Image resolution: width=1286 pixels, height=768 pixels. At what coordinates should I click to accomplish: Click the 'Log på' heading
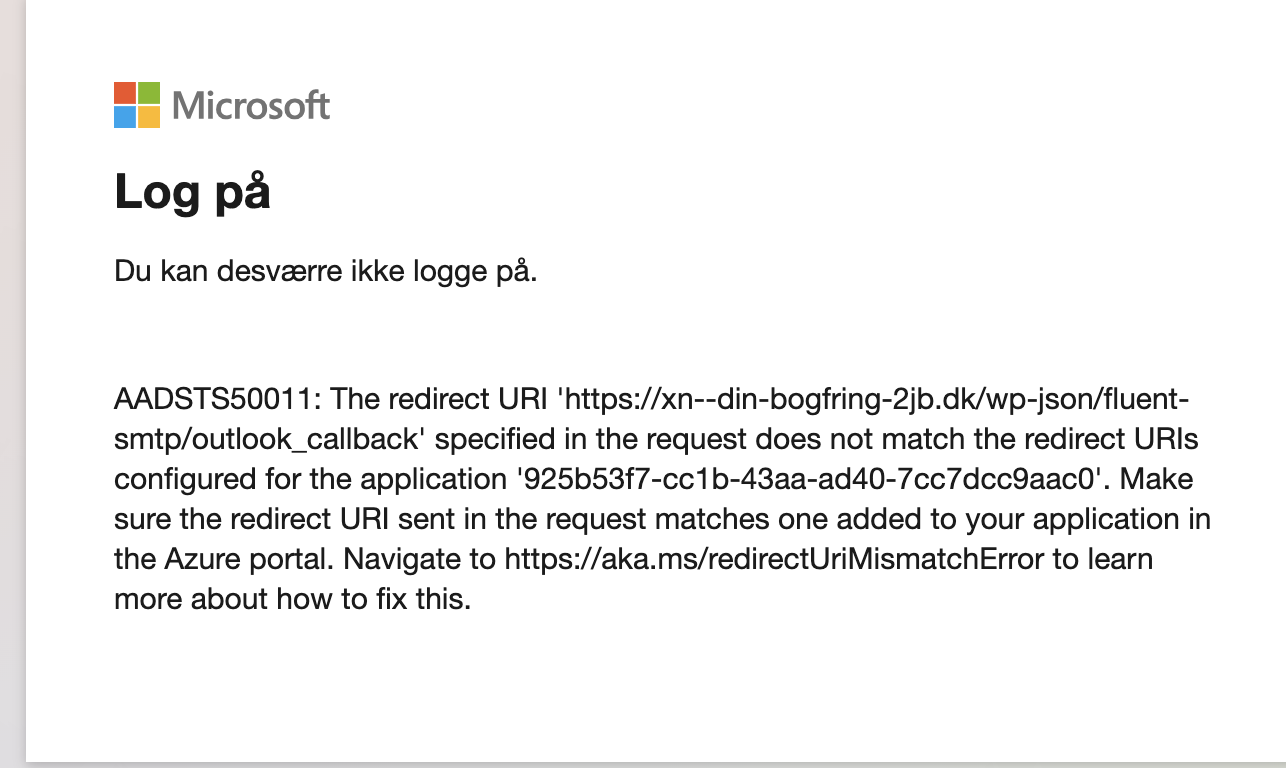(x=192, y=191)
